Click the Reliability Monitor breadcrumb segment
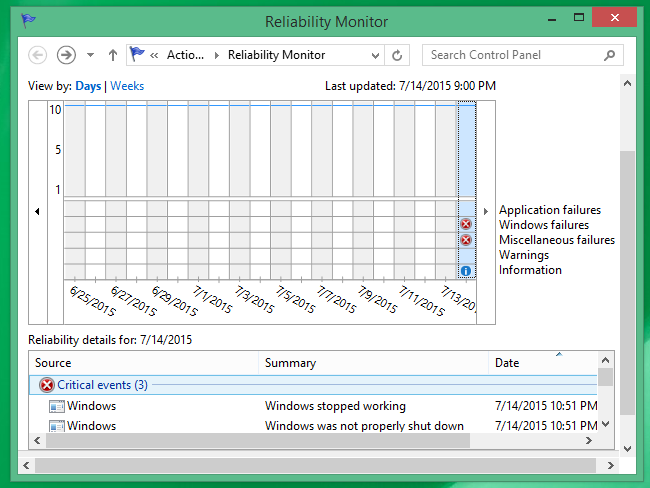650x488 pixels. point(276,55)
